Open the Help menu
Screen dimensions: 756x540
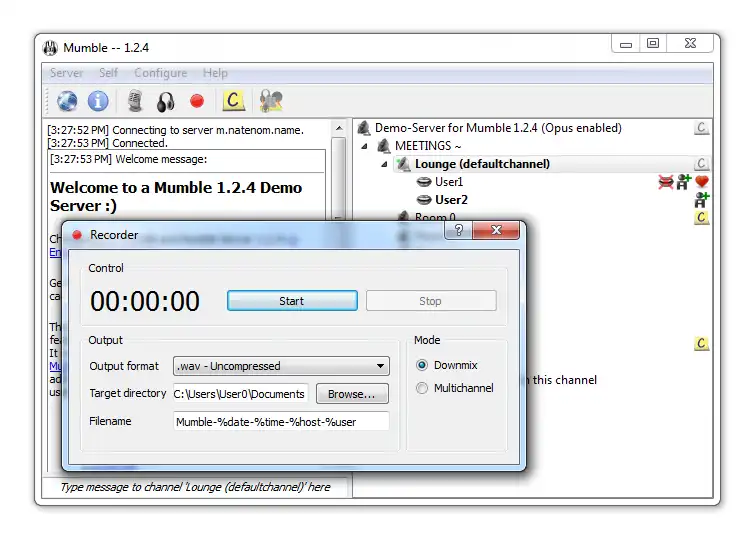point(215,73)
